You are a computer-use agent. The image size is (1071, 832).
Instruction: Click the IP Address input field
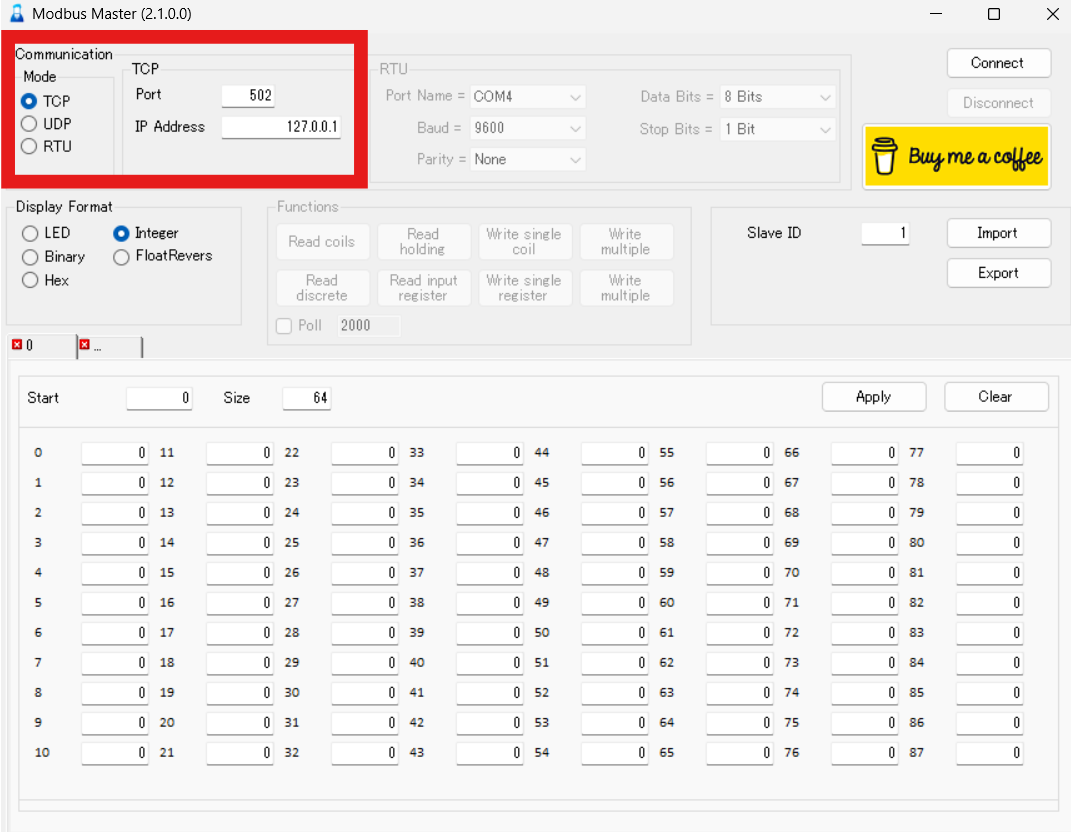(281, 127)
